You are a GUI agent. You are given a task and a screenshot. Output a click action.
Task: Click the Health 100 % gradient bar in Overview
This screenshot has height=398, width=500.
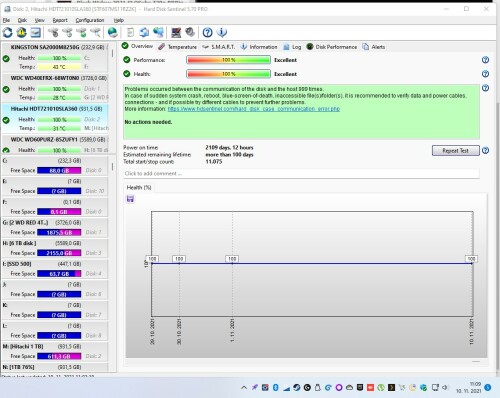[228, 74]
